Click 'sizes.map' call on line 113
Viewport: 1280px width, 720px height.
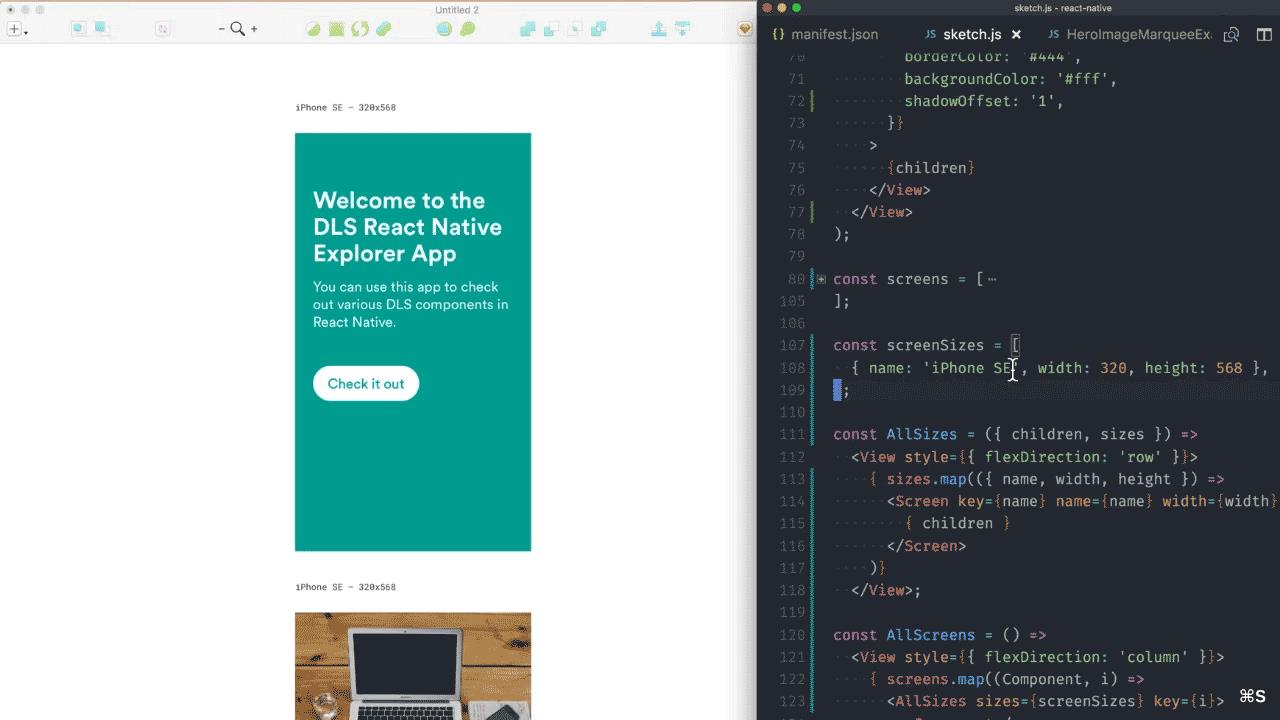[x=926, y=479]
